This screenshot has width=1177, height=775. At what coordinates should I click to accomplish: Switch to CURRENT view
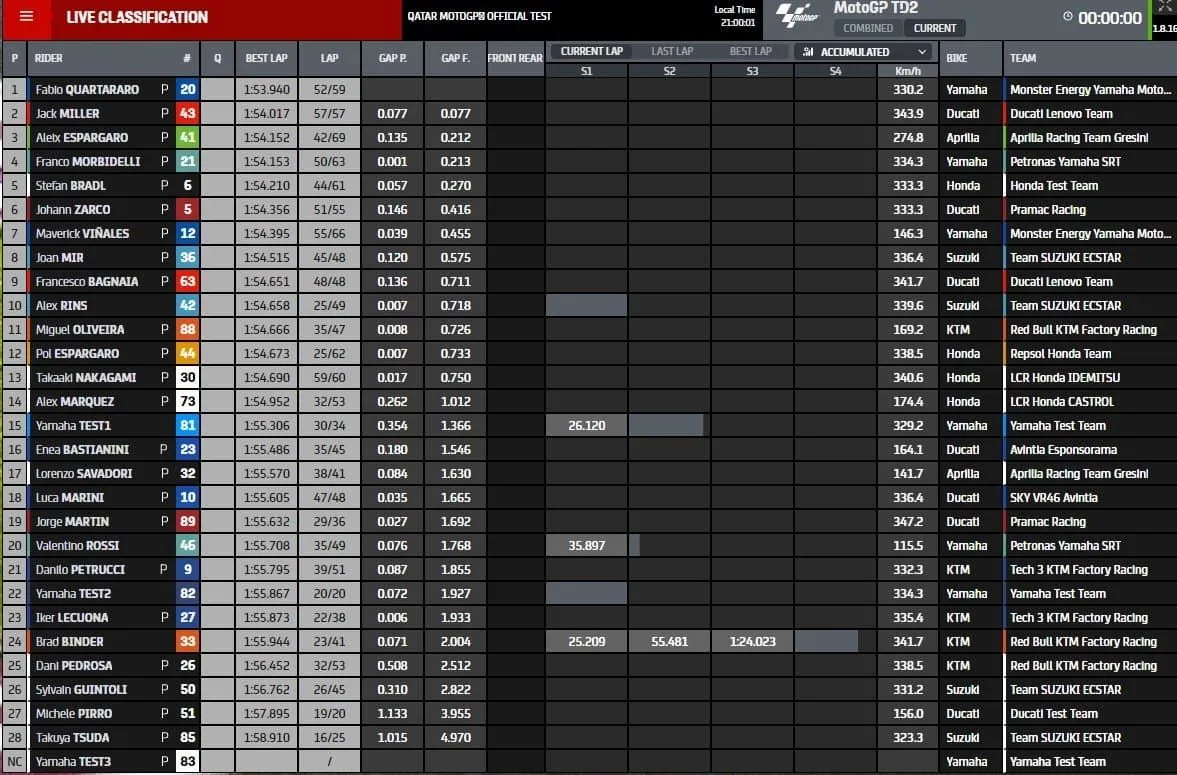[935, 28]
